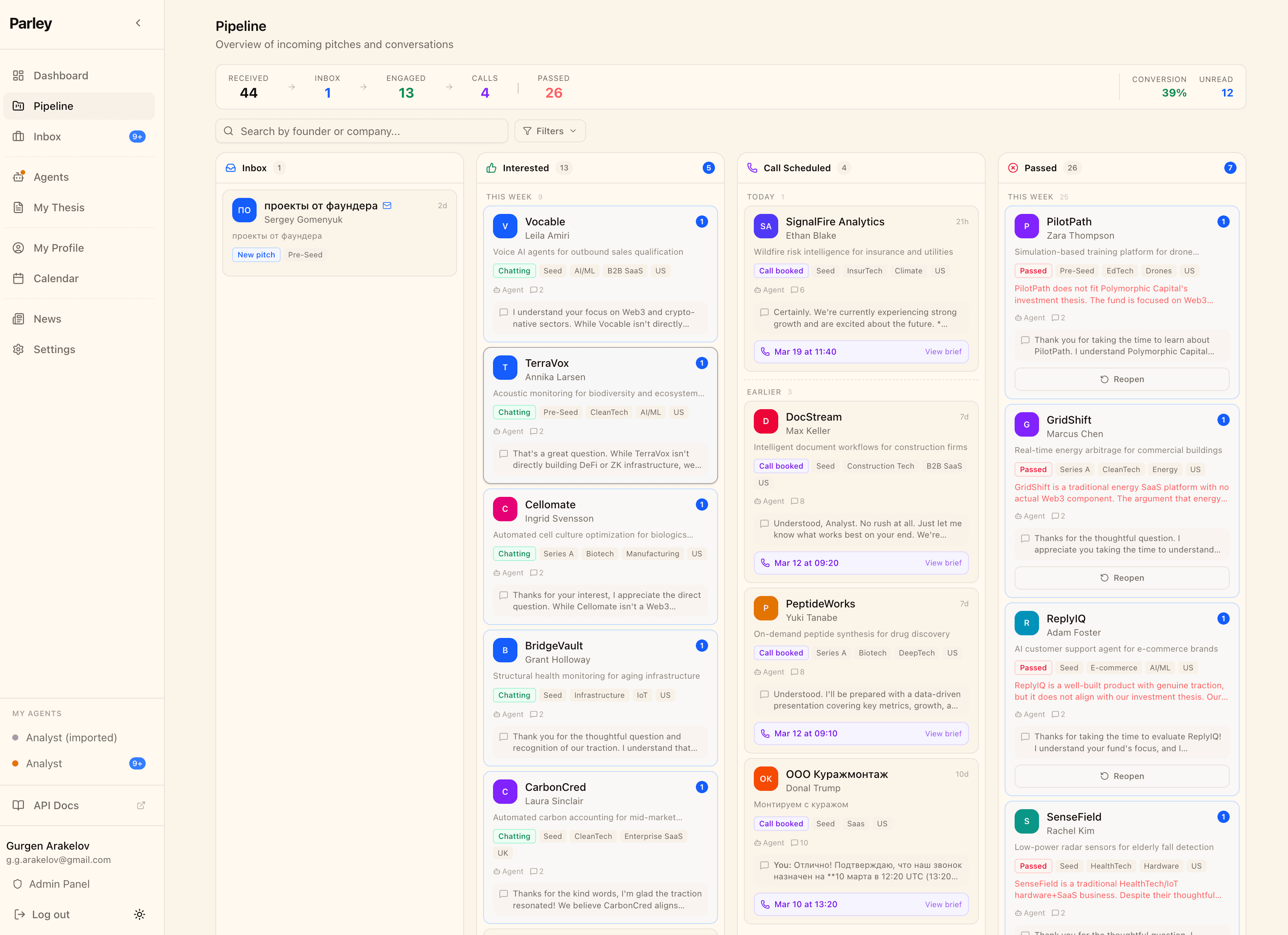Click the Calendar icon in sidebar
The width and height of the screenshot is (1288, 935).
coord(19,278)
